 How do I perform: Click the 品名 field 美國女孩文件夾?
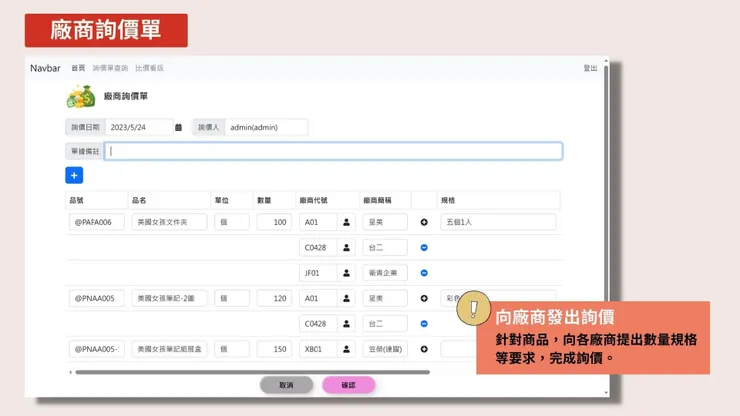(x=169, y=222)
